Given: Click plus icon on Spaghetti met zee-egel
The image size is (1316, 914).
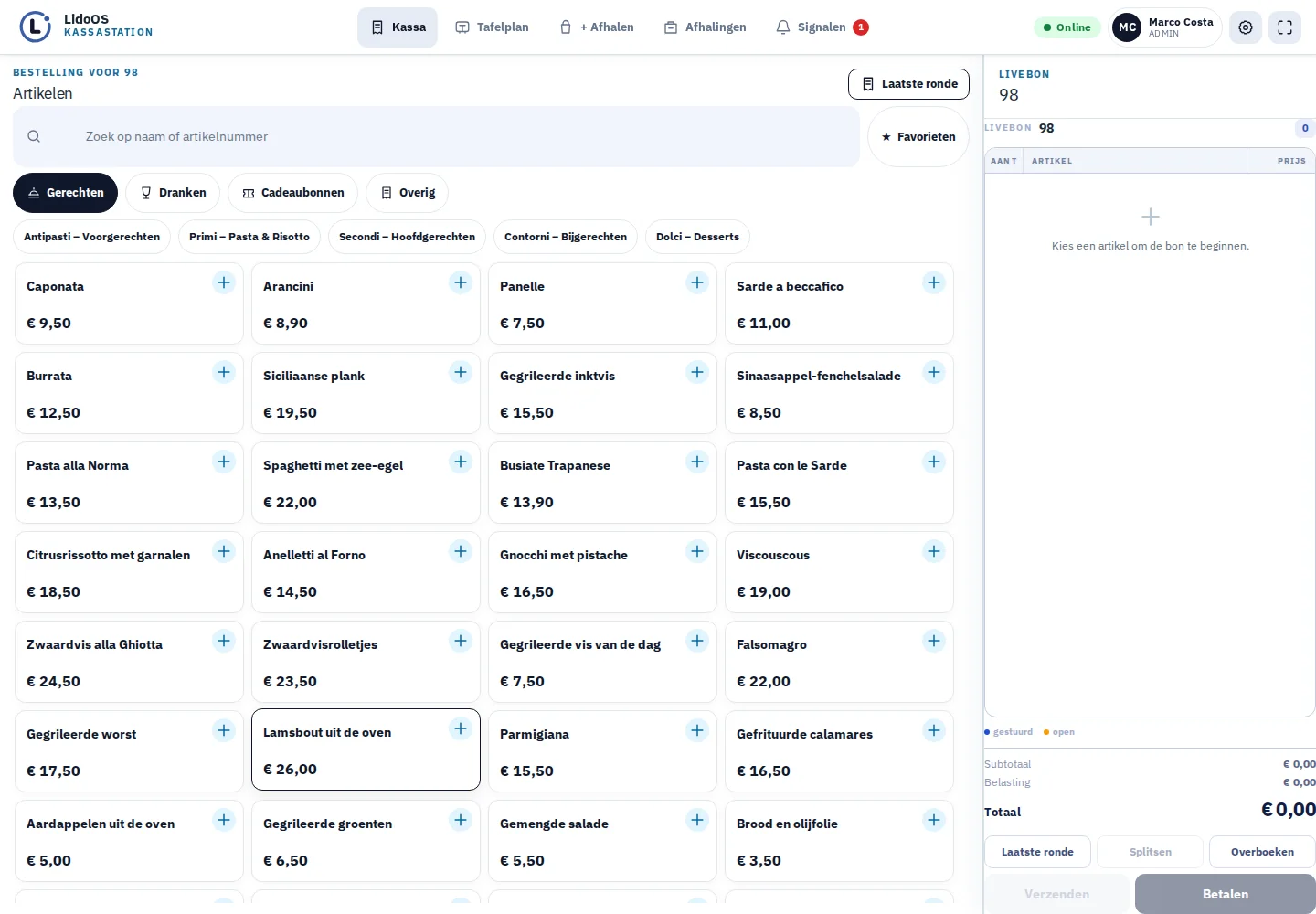Looking at the screenshot, I should coord(461,462).
